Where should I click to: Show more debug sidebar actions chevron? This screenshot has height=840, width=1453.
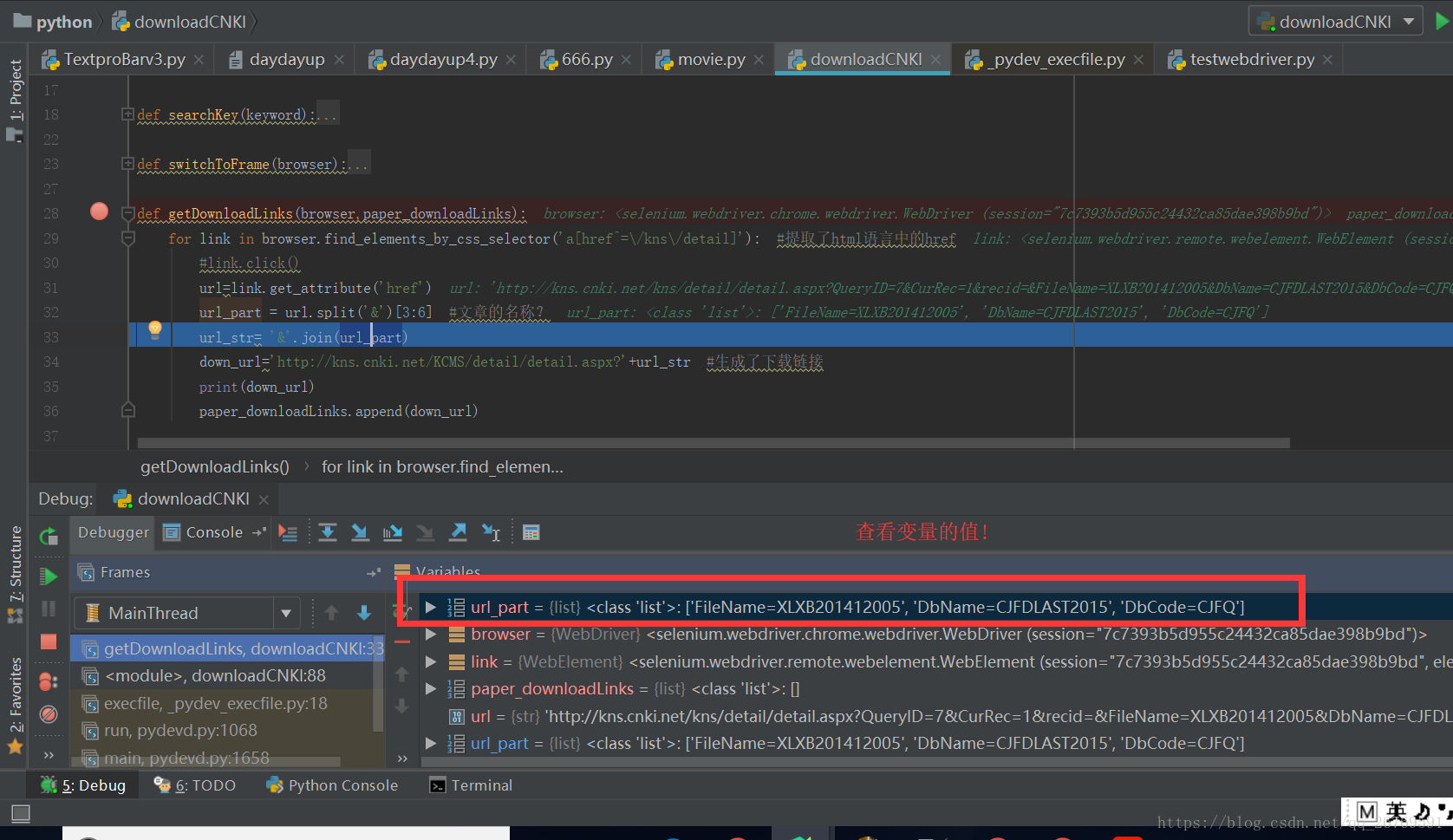[49, 755]
